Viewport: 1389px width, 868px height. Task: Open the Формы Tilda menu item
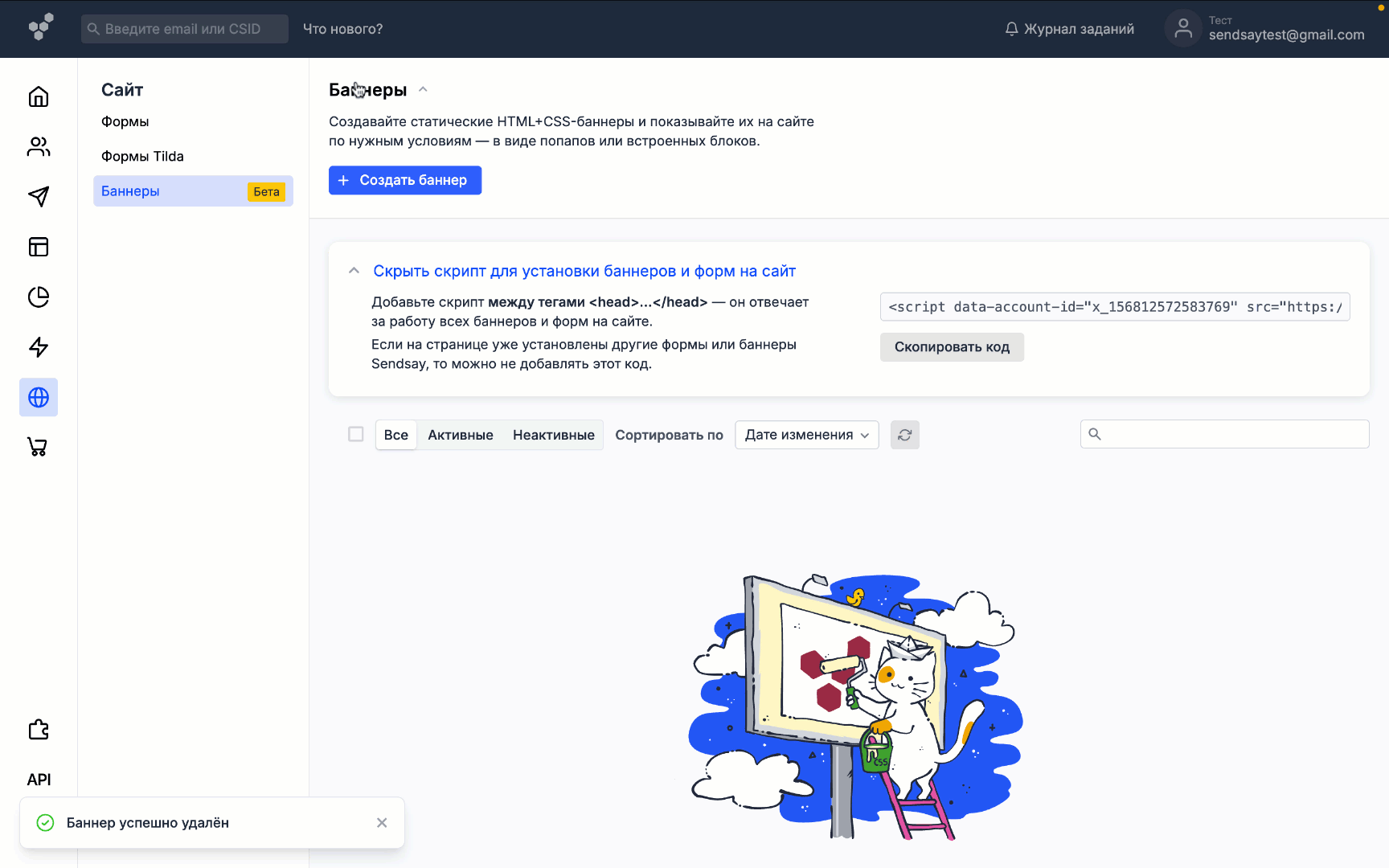[142, 156]
